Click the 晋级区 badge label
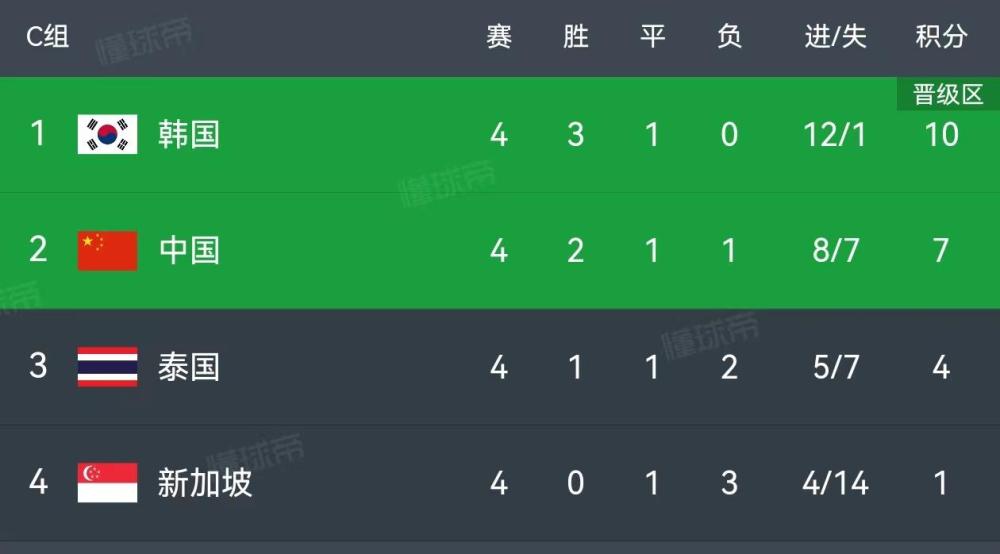Viewport: 1000px width, 554px height. coord(948,94)
